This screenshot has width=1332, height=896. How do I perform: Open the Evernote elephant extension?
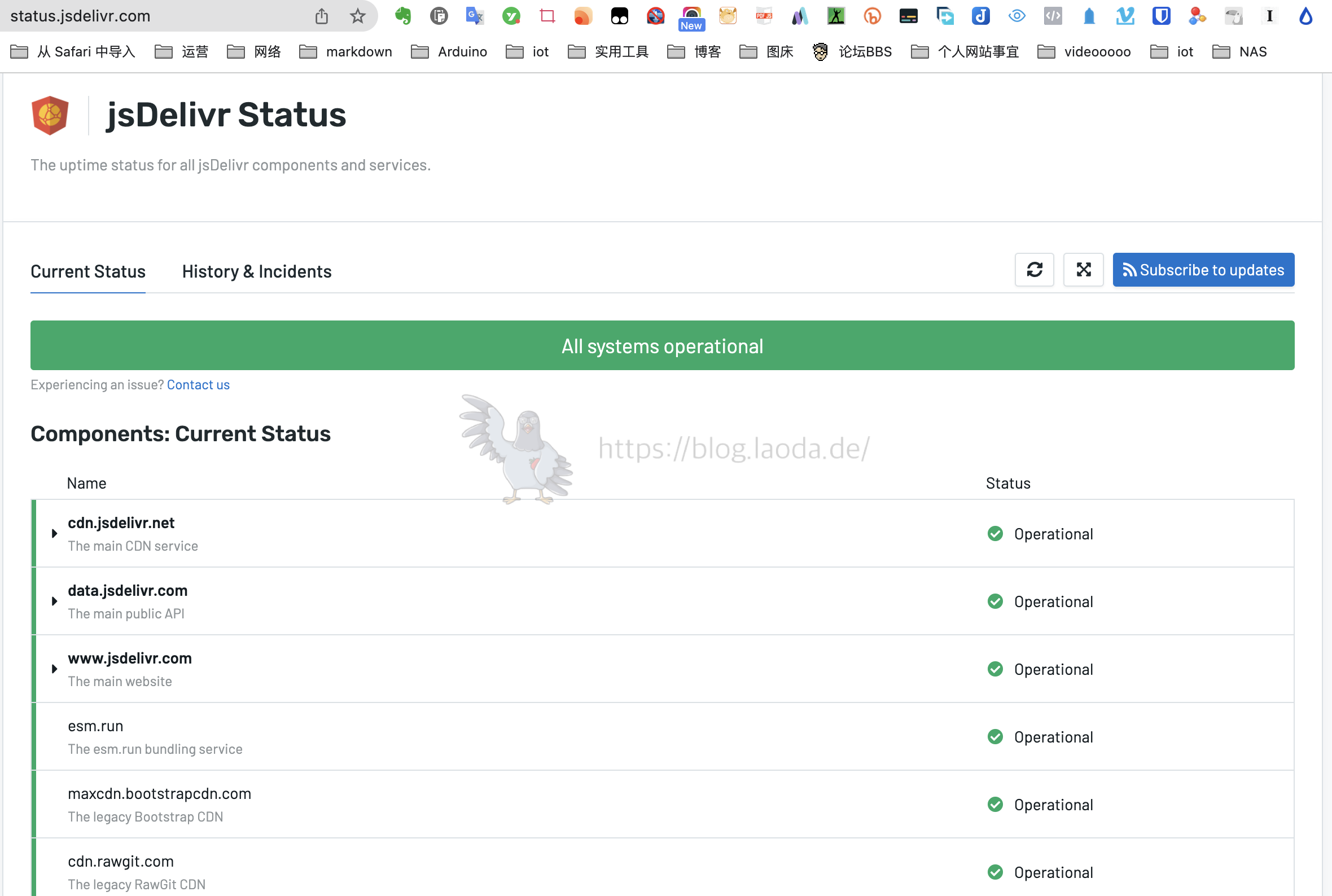[403, 16]
